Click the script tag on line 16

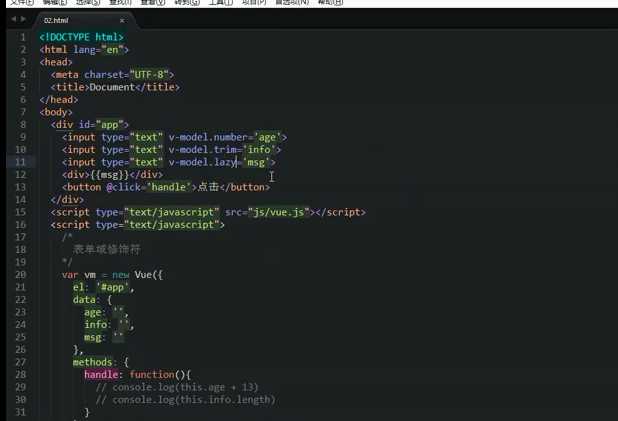coord(138,225)
